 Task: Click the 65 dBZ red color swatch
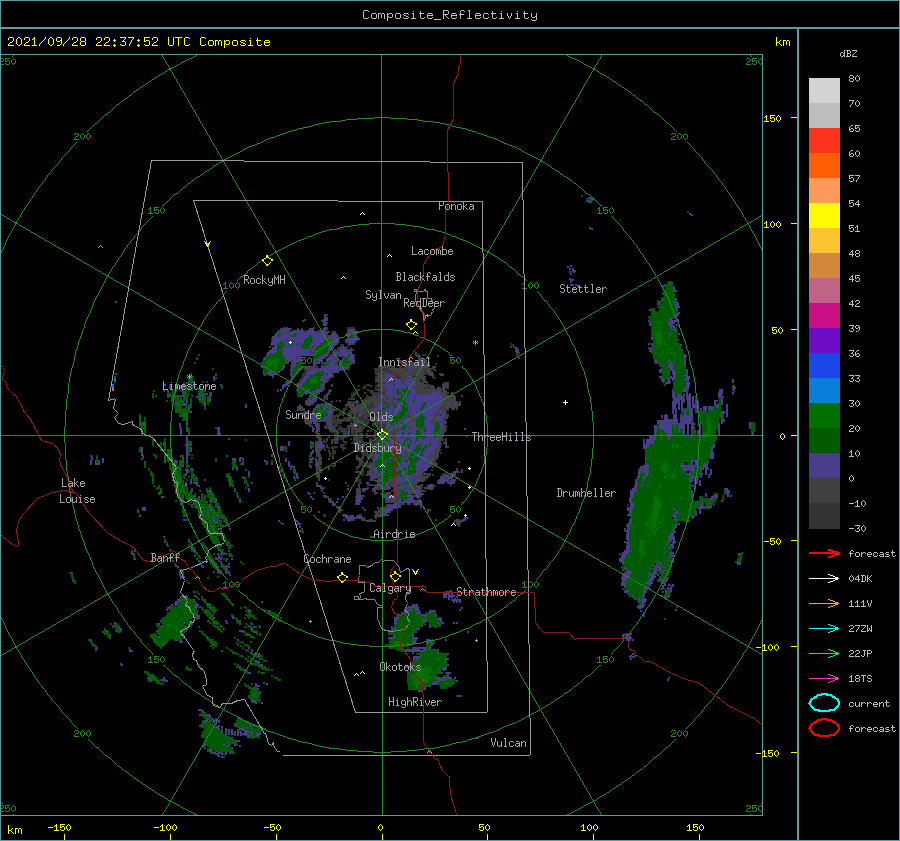tap(824, 140)
